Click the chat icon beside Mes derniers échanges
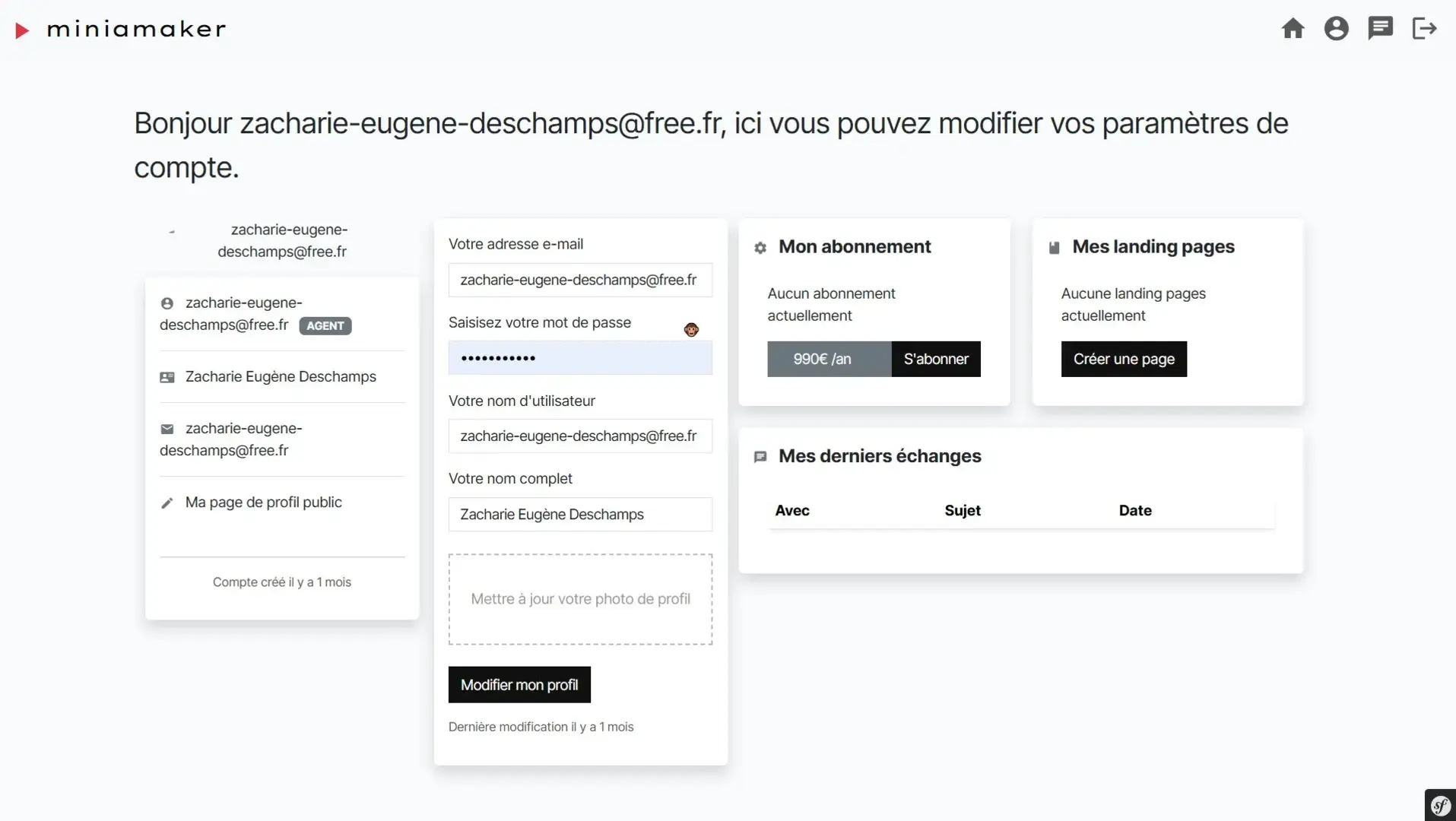This screenshot has height=821, width=1456. pyautogui.click(x=760, y=457)
